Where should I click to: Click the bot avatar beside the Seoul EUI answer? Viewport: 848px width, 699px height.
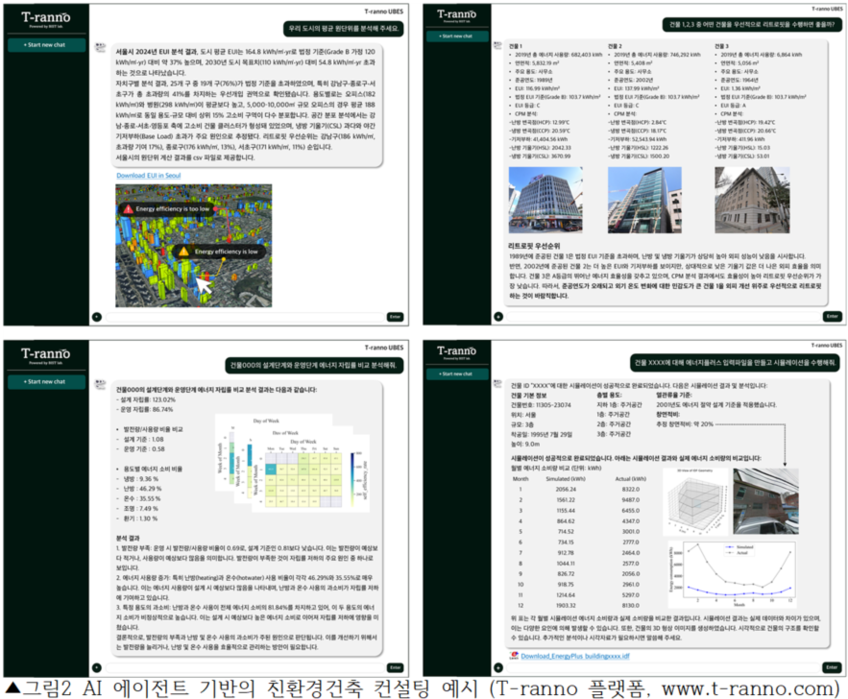coord(100,48)
